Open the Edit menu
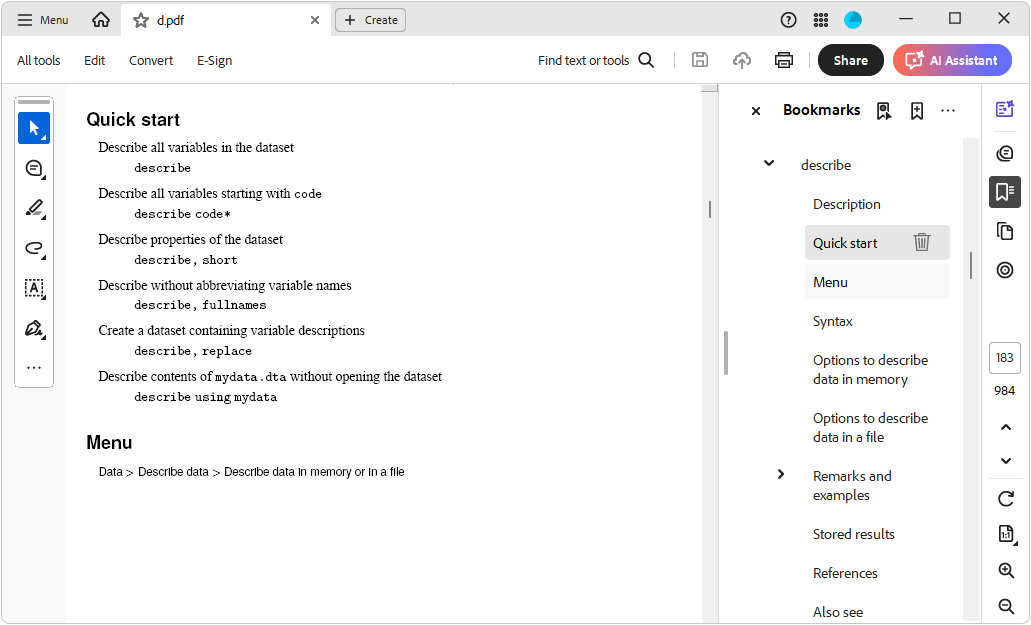Screen dimensions: 1031x625 (x=95, y=60)
